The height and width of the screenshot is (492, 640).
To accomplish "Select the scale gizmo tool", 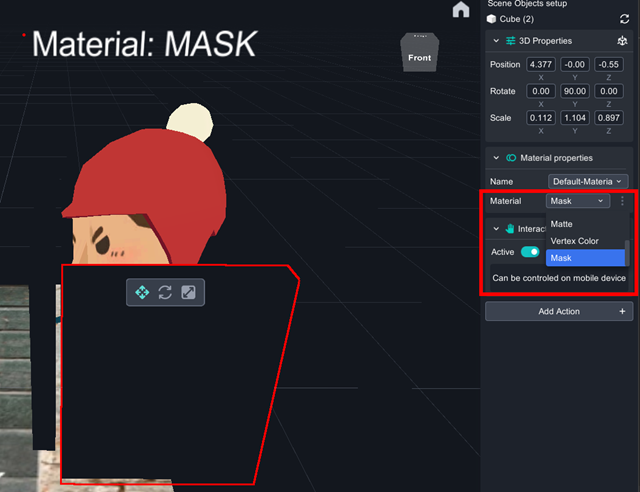I will click(x=189, y=292).
